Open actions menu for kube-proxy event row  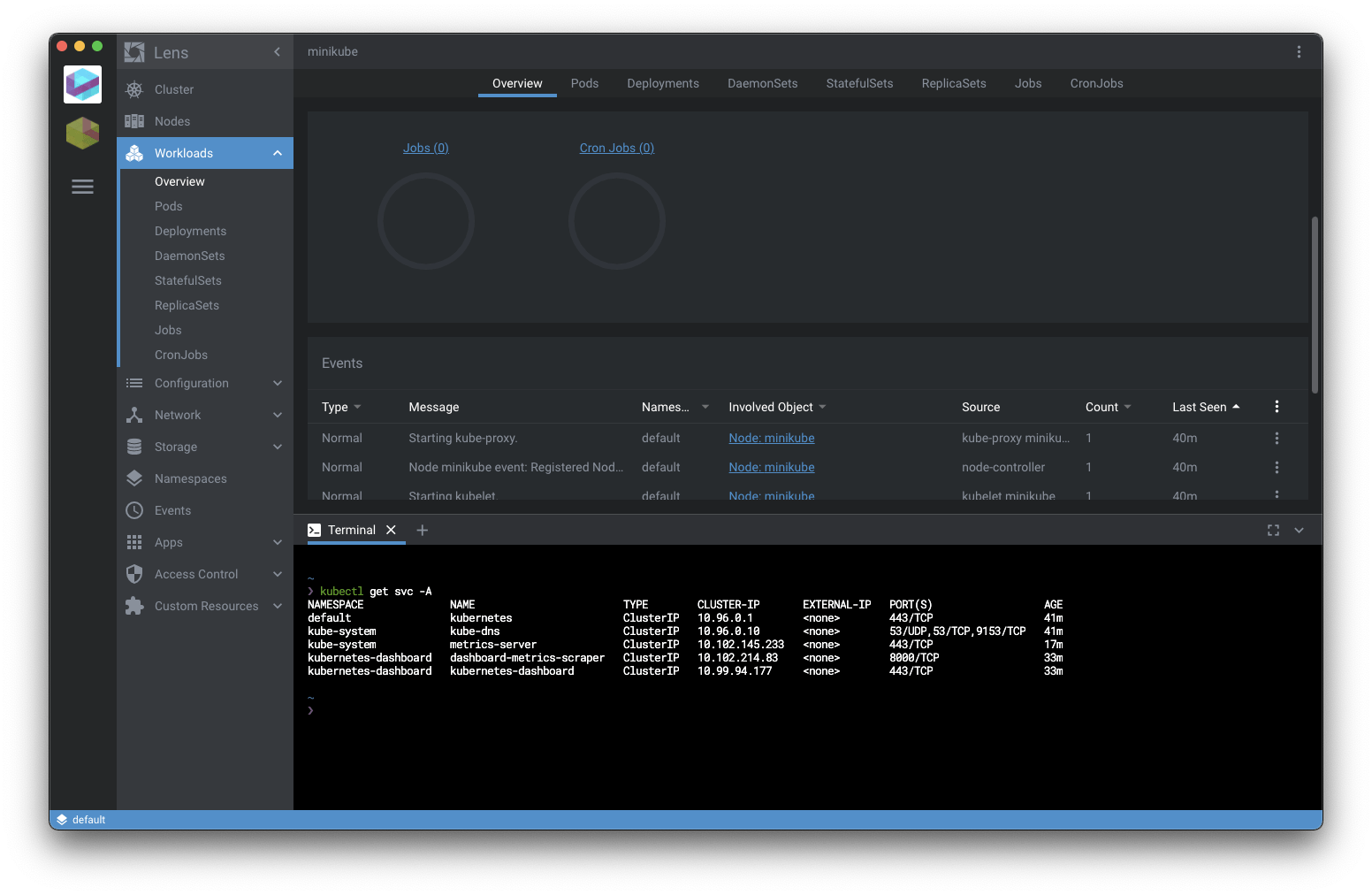point(1277,438)
